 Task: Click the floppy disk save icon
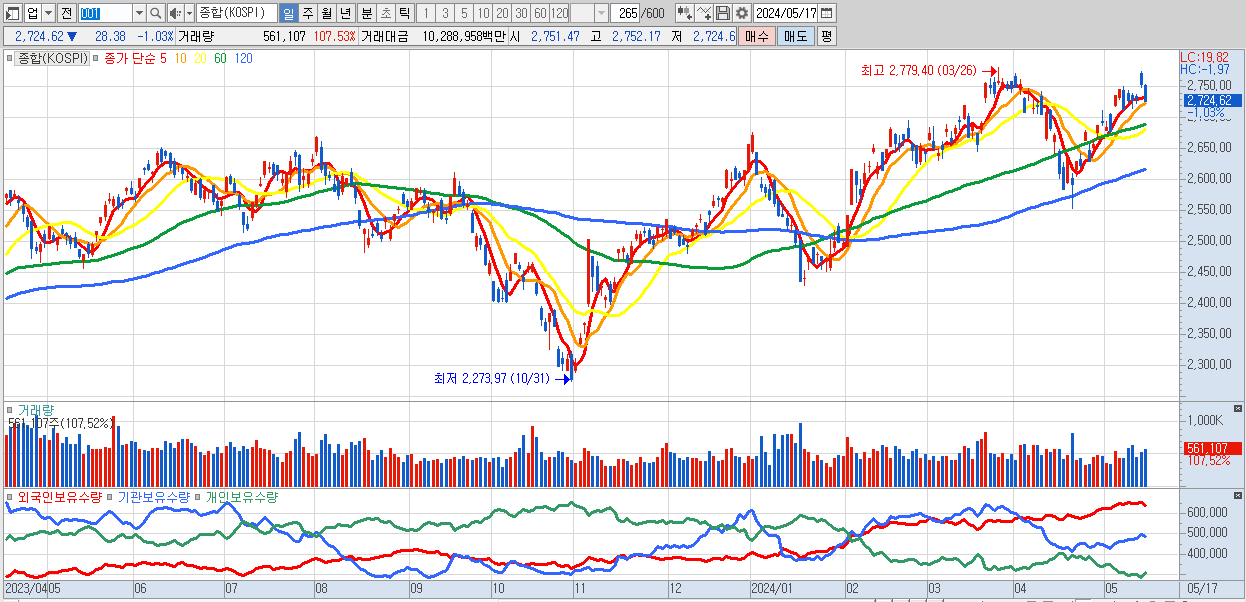point(723,13)
